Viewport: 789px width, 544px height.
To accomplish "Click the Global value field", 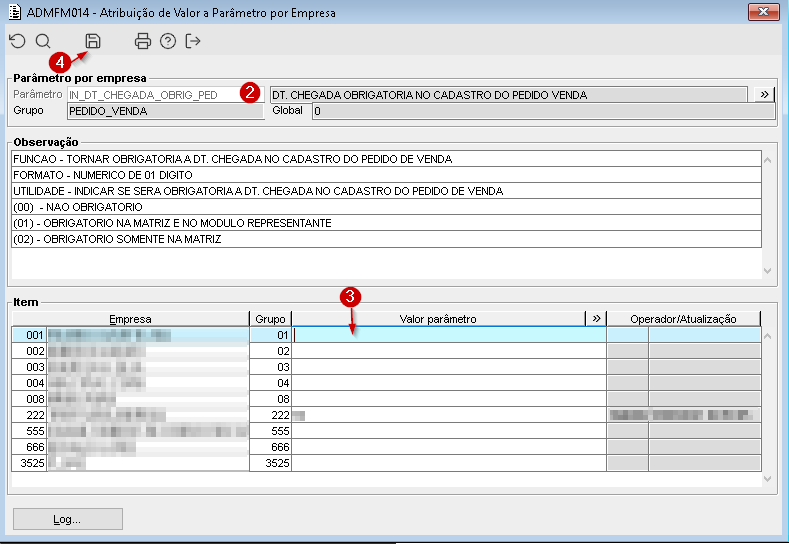I will pyautogui.click(x=543, y=111).
